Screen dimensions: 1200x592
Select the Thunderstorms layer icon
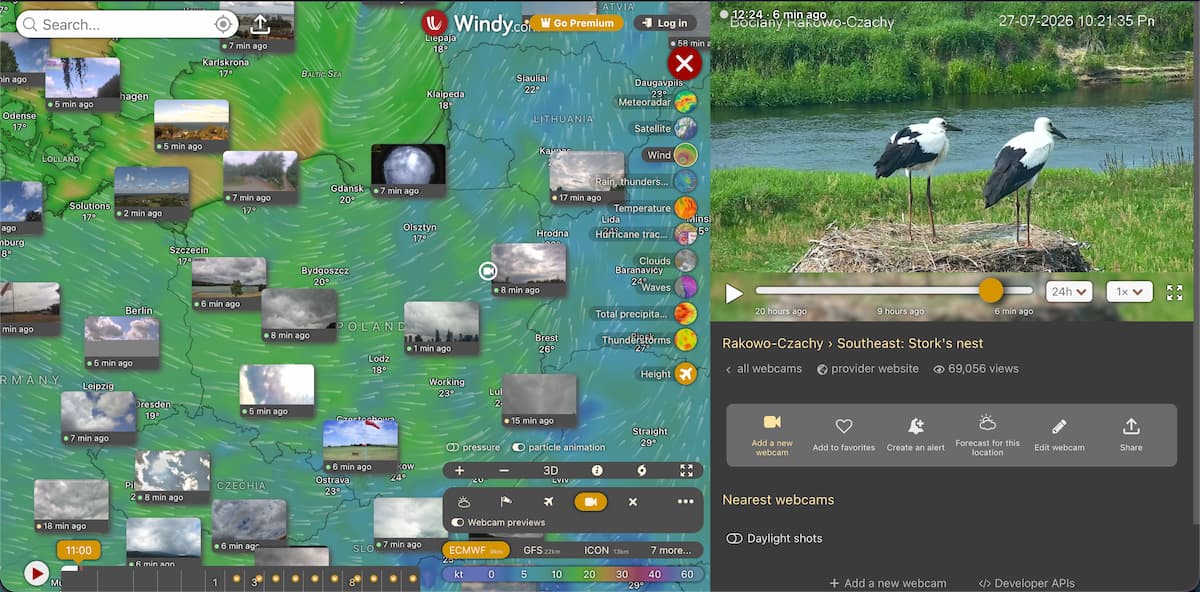685,340
